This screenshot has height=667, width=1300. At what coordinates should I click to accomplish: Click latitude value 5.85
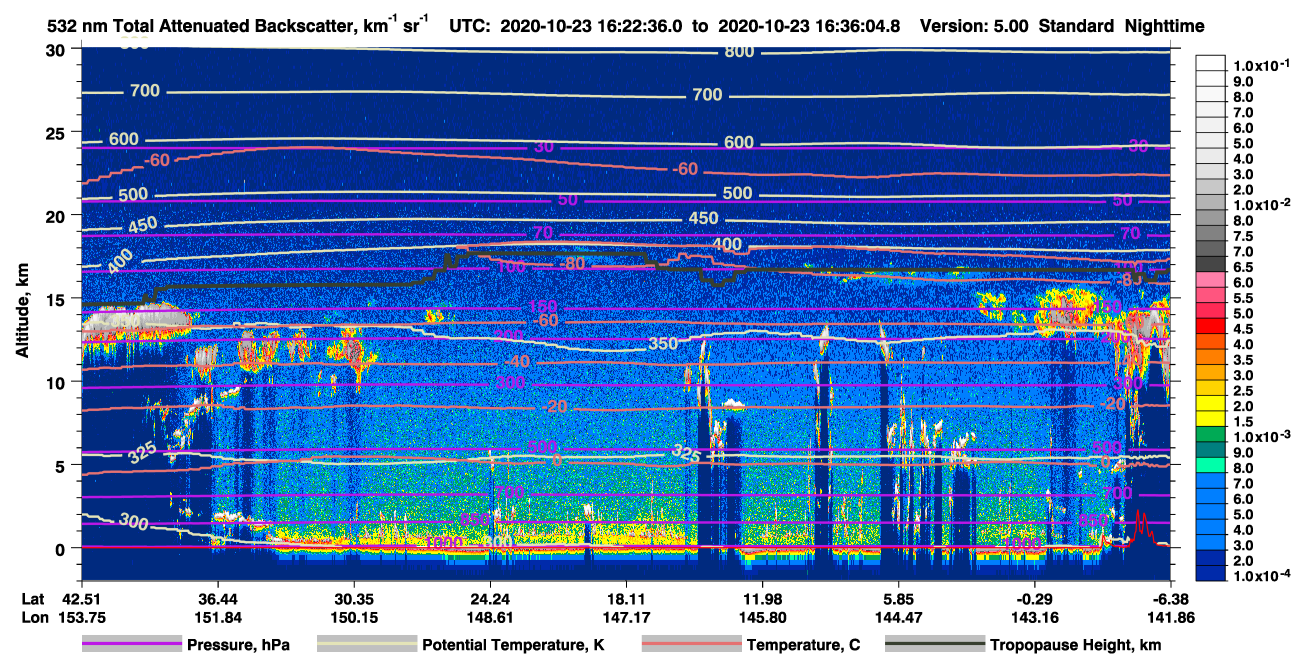899,599
